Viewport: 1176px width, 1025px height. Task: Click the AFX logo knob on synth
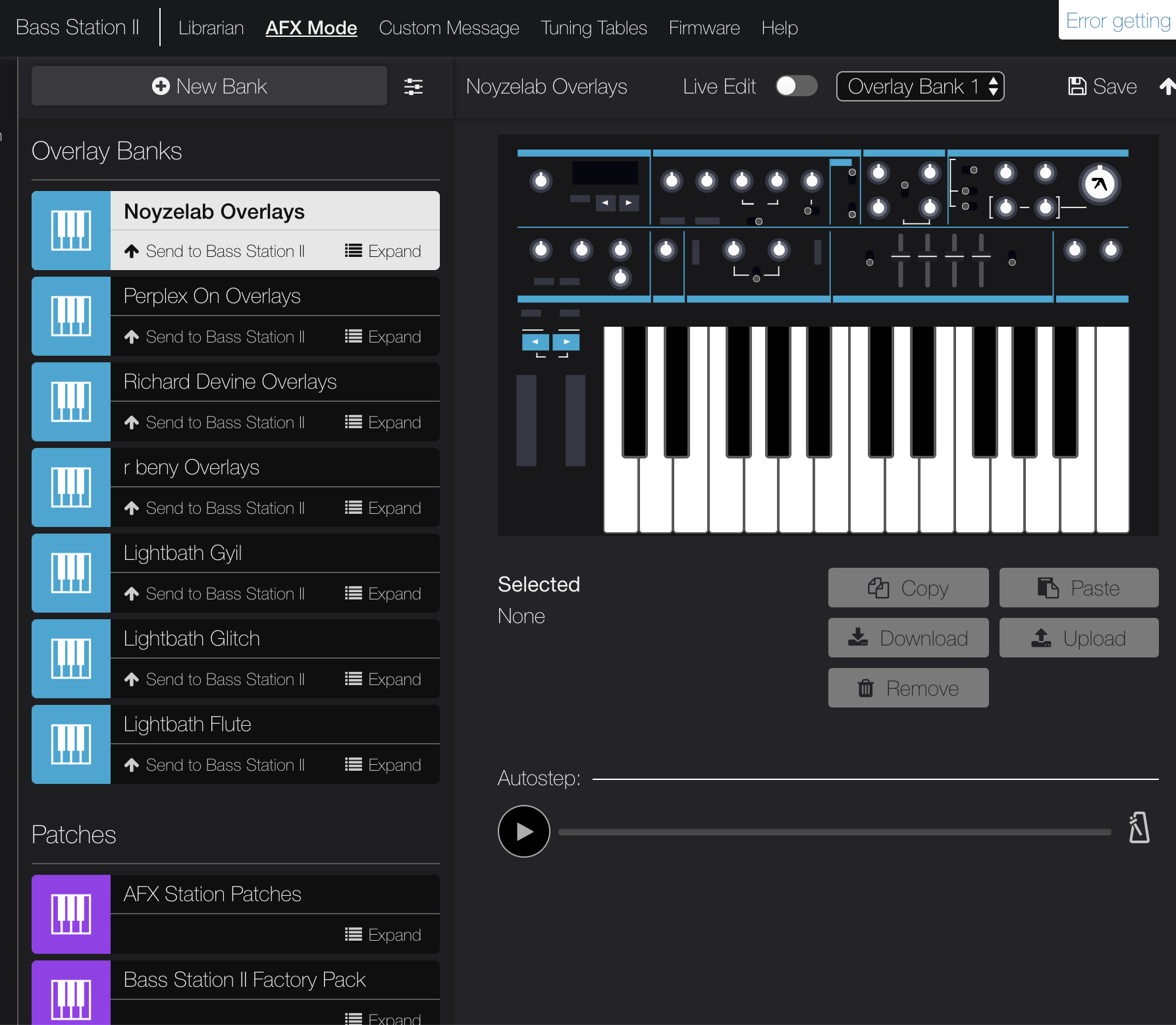[1100, 184]
